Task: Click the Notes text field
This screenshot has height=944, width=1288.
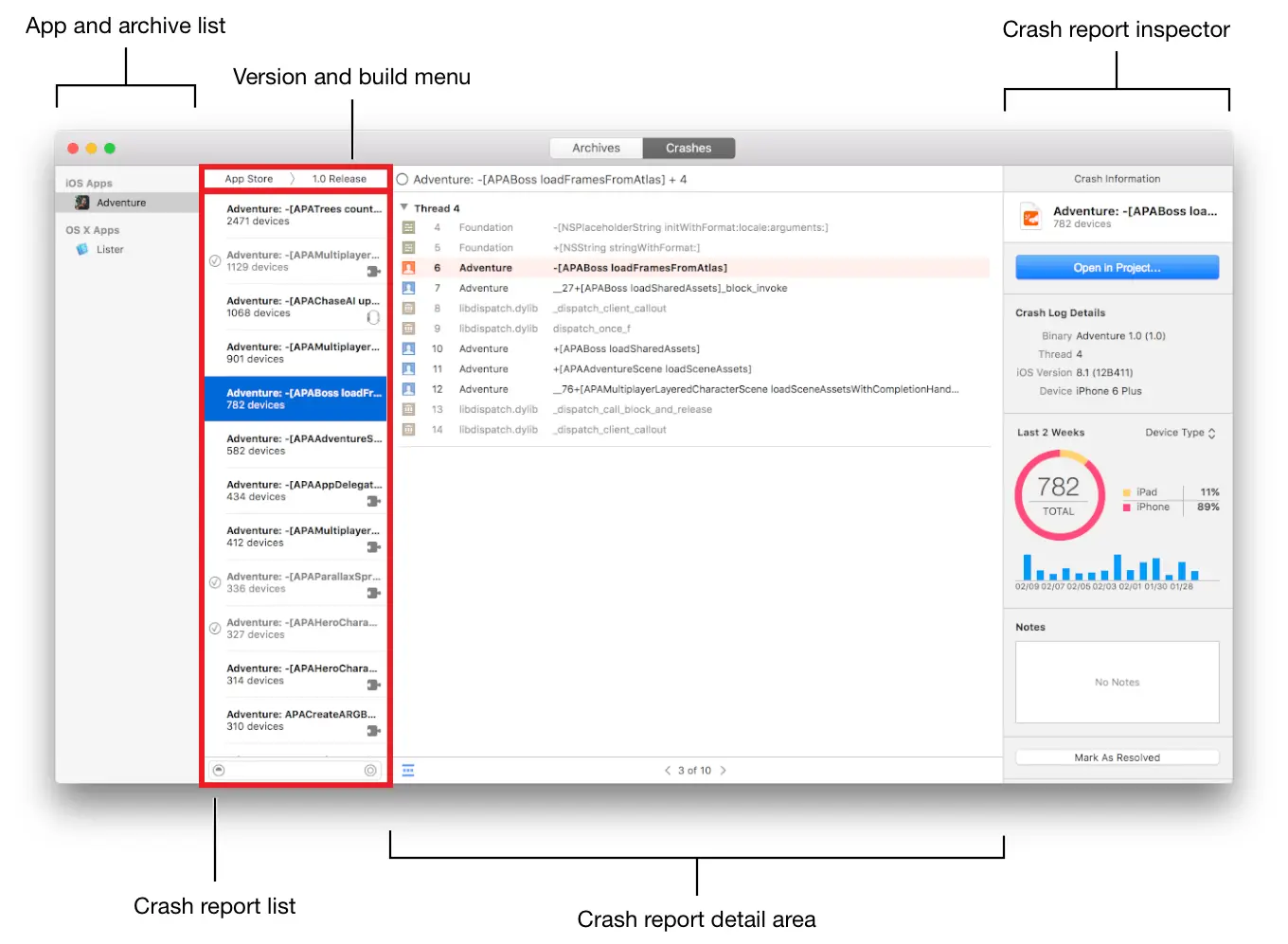Action: click(x=1117, y=683)
